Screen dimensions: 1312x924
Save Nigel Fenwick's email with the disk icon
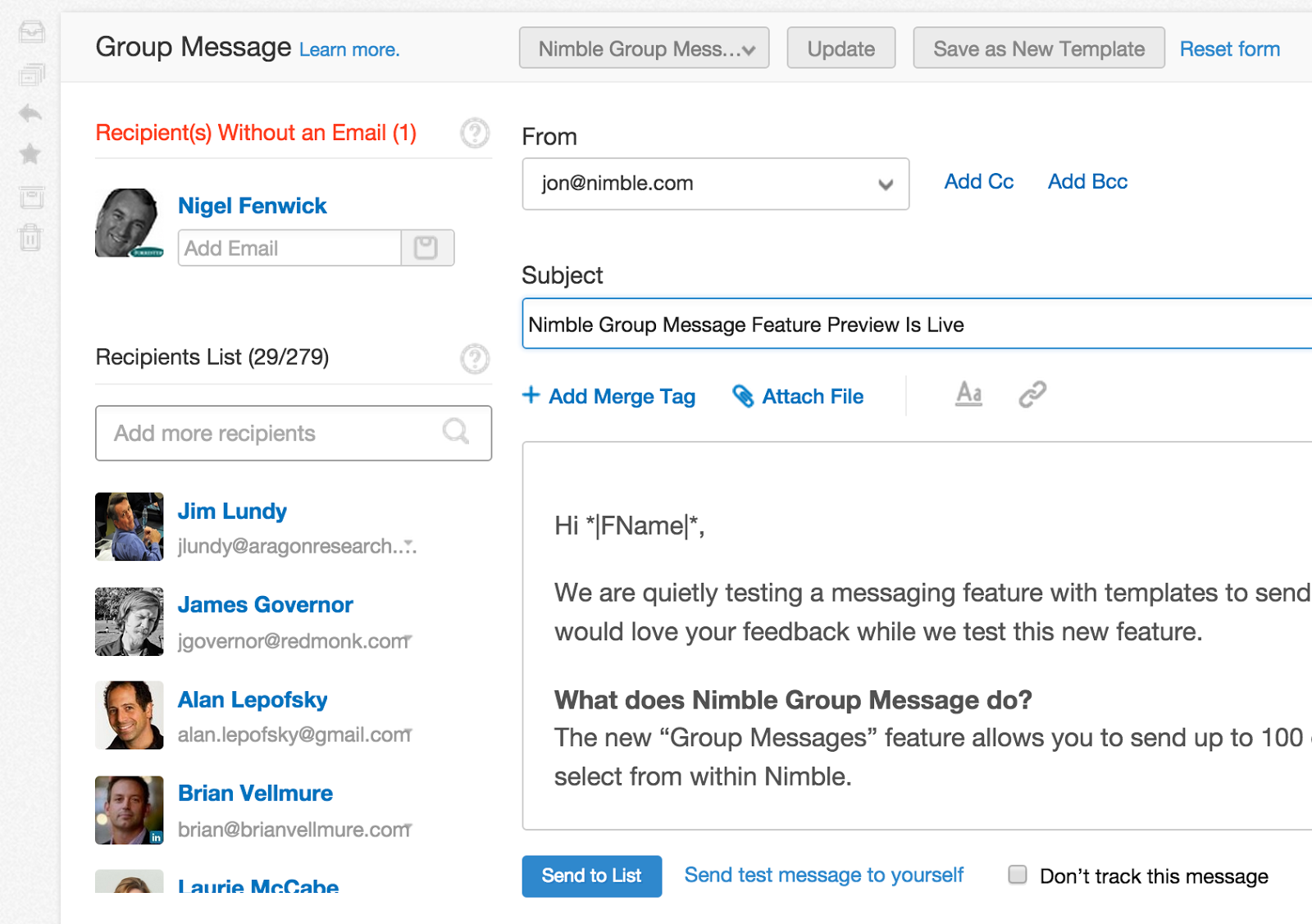426,248
